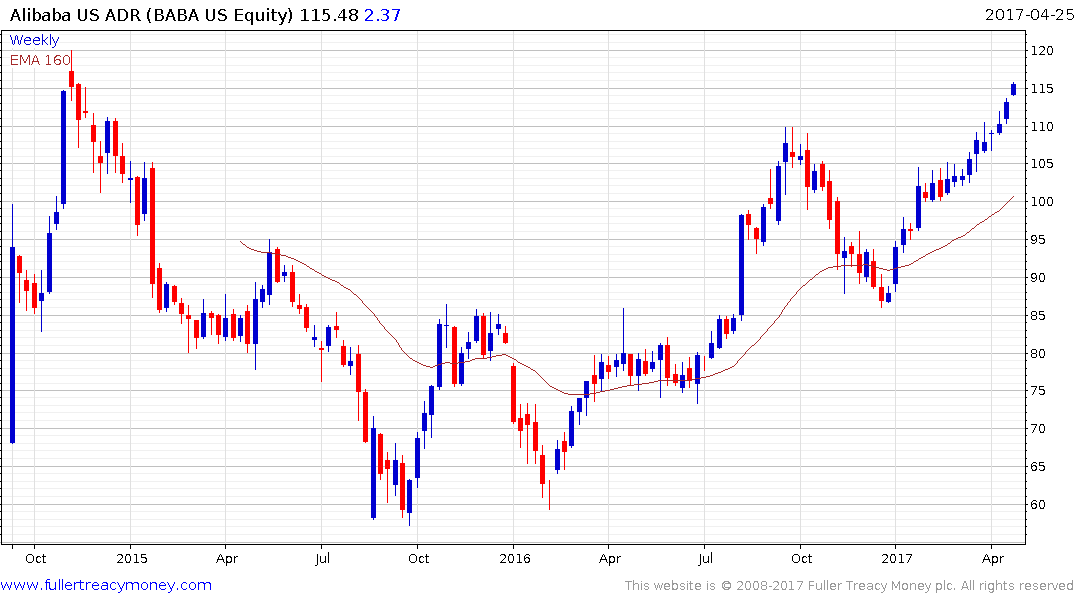Image resolution: width=1075 pixels, height=600 pixels.
Task: Click the 105 price axis label
Action: [1042, 163]
